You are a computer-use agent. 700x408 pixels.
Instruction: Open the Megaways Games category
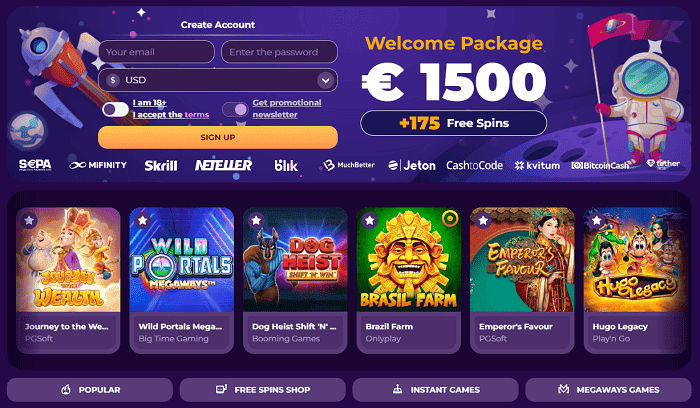[x=608, y=390]
